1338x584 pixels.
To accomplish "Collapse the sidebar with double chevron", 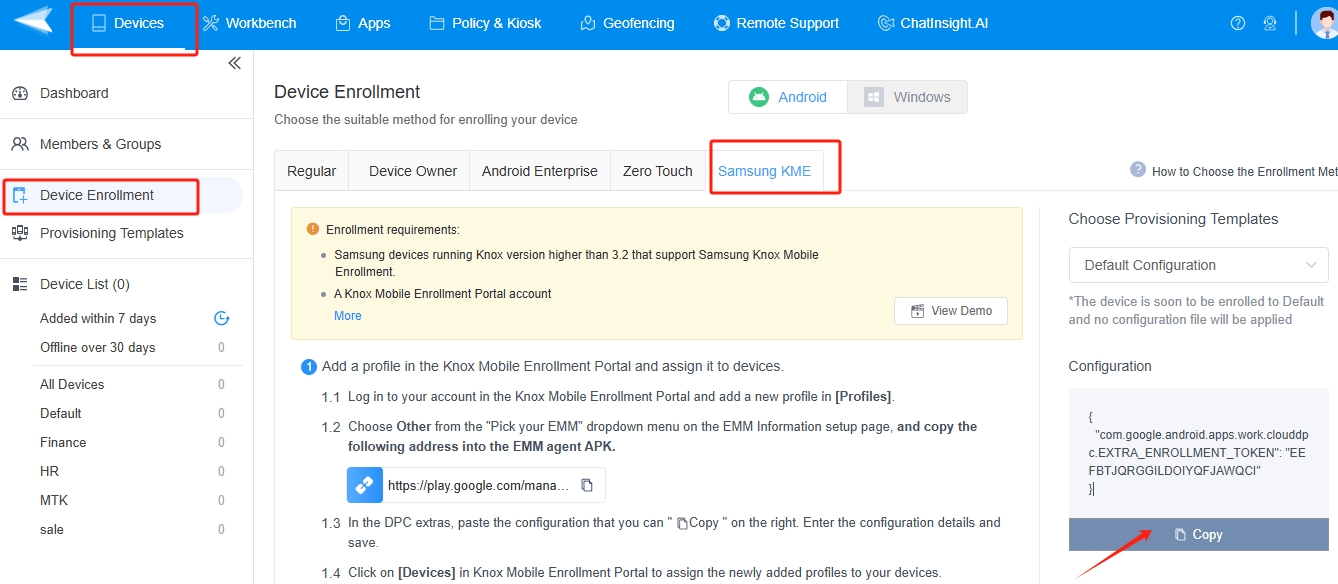I will [234, 63].
